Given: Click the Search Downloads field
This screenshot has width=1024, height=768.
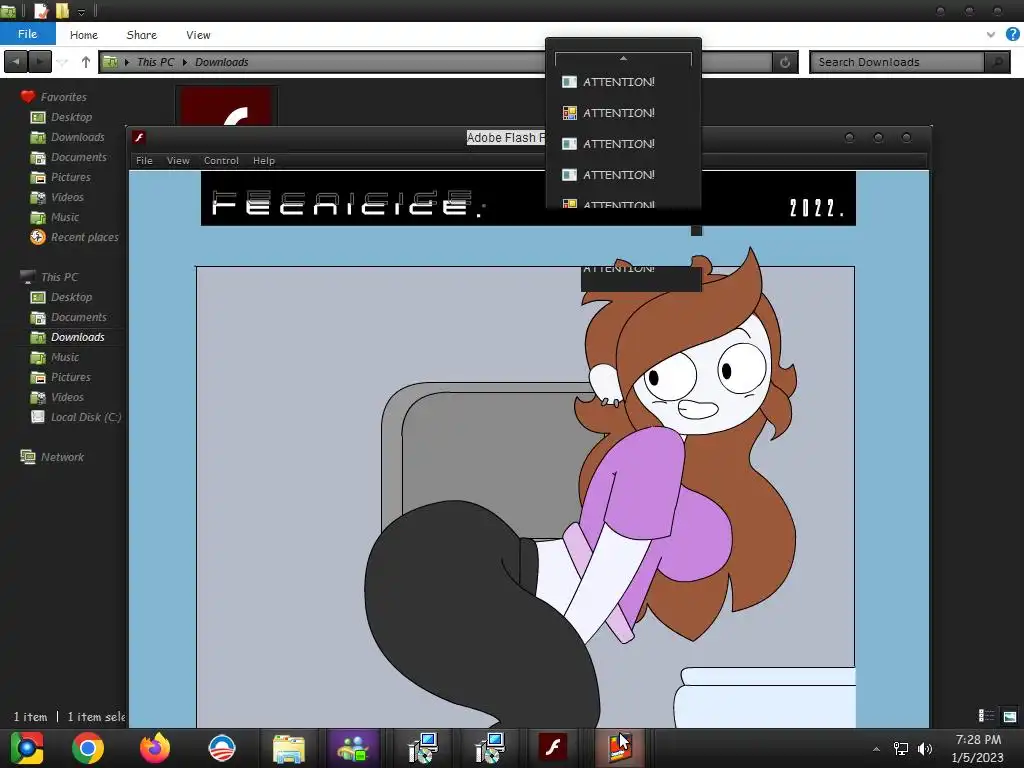Looking at the screenshot, I should tap(897, 62).
